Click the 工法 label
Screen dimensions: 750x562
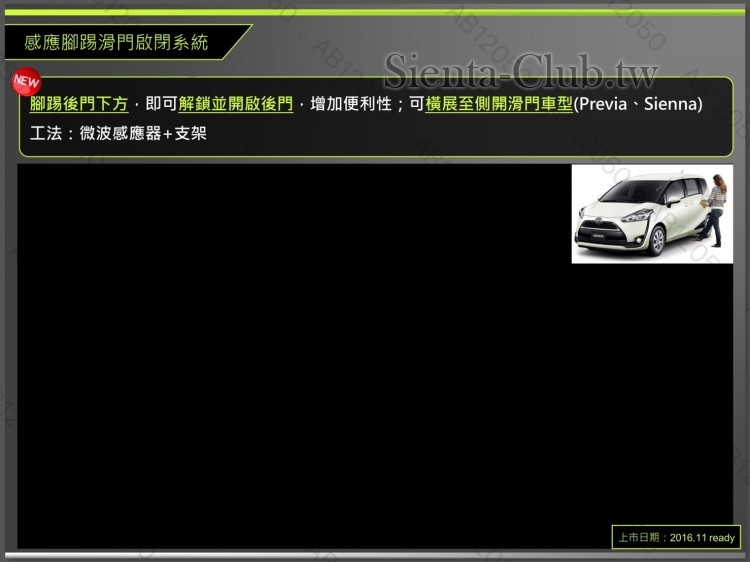45,132
